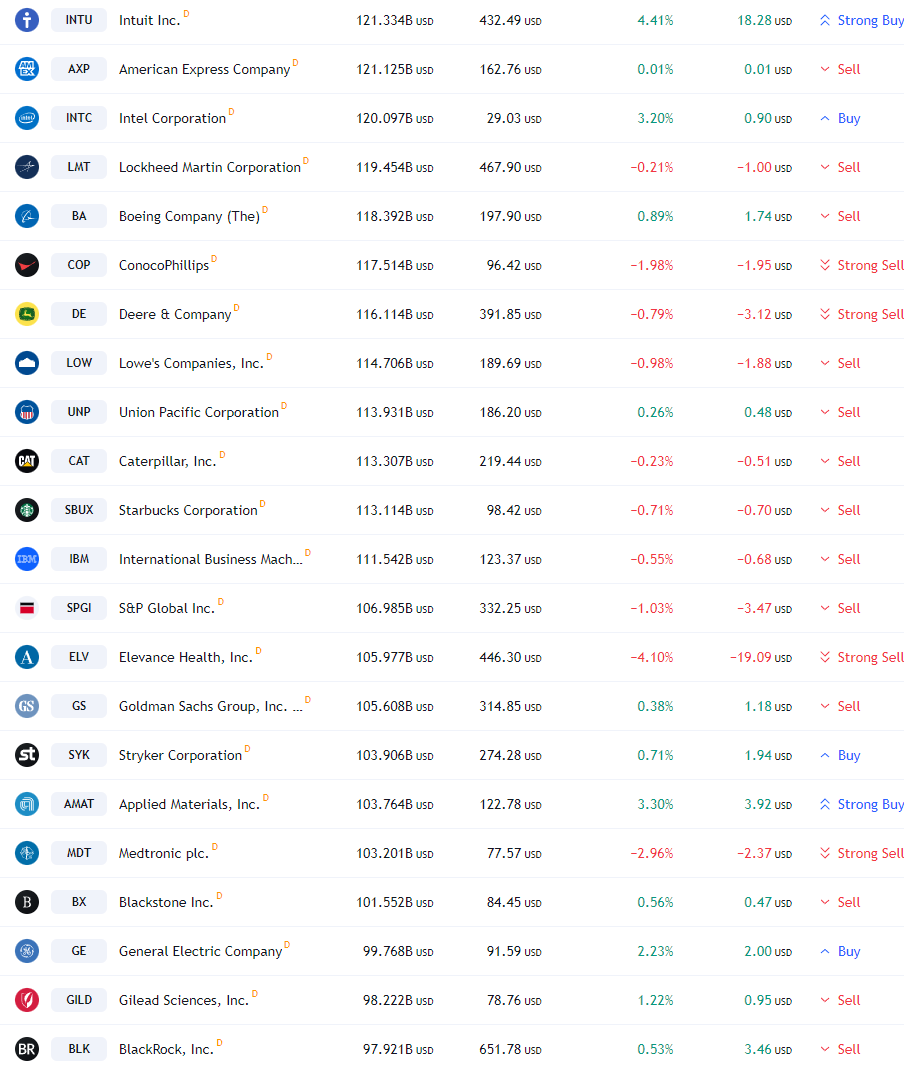Click ConocoPhillips' Strong Sell rating
This screenshot has height=1071, width=904.
[x=862, y=265]
